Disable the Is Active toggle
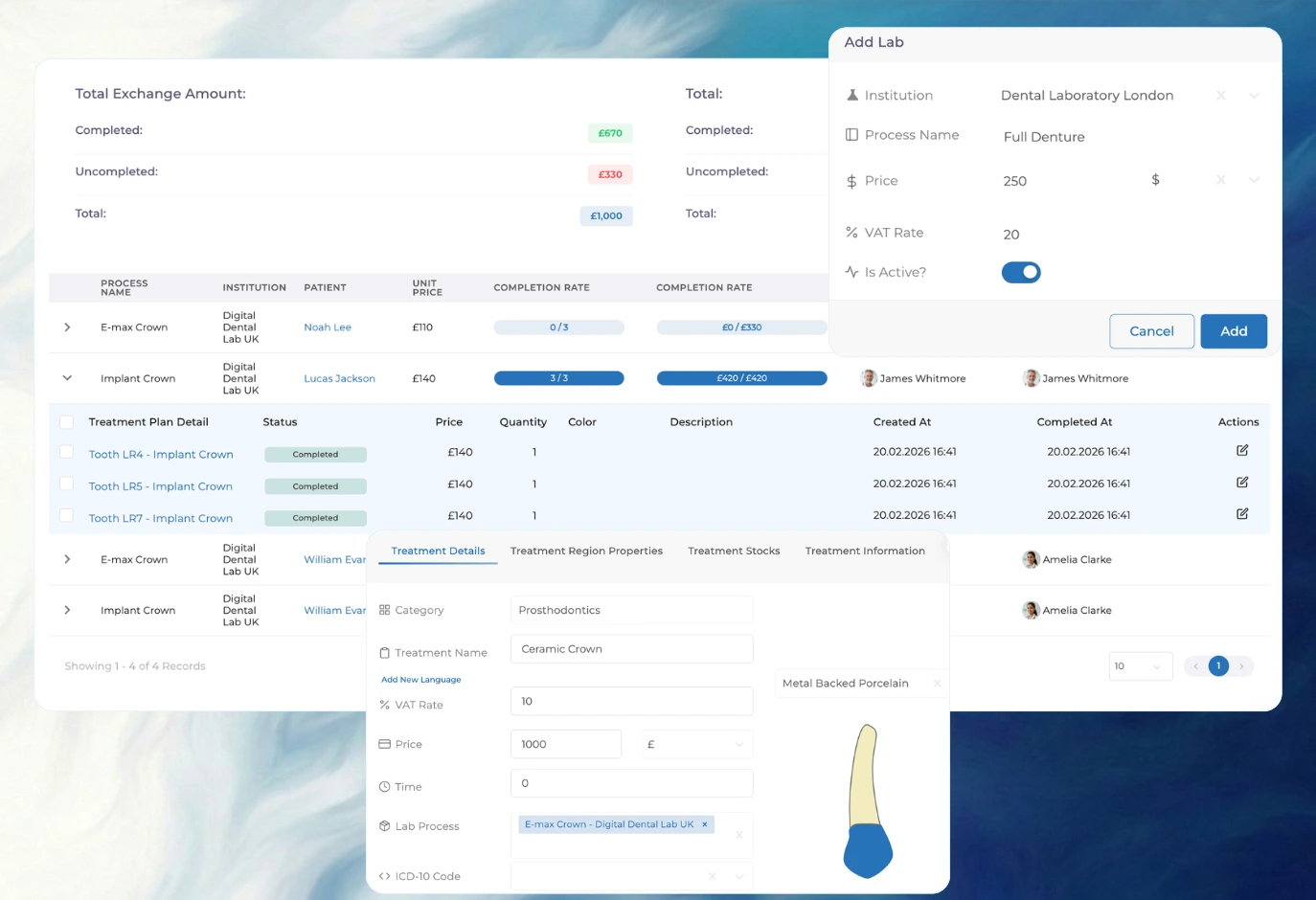 click(1021, 272)
